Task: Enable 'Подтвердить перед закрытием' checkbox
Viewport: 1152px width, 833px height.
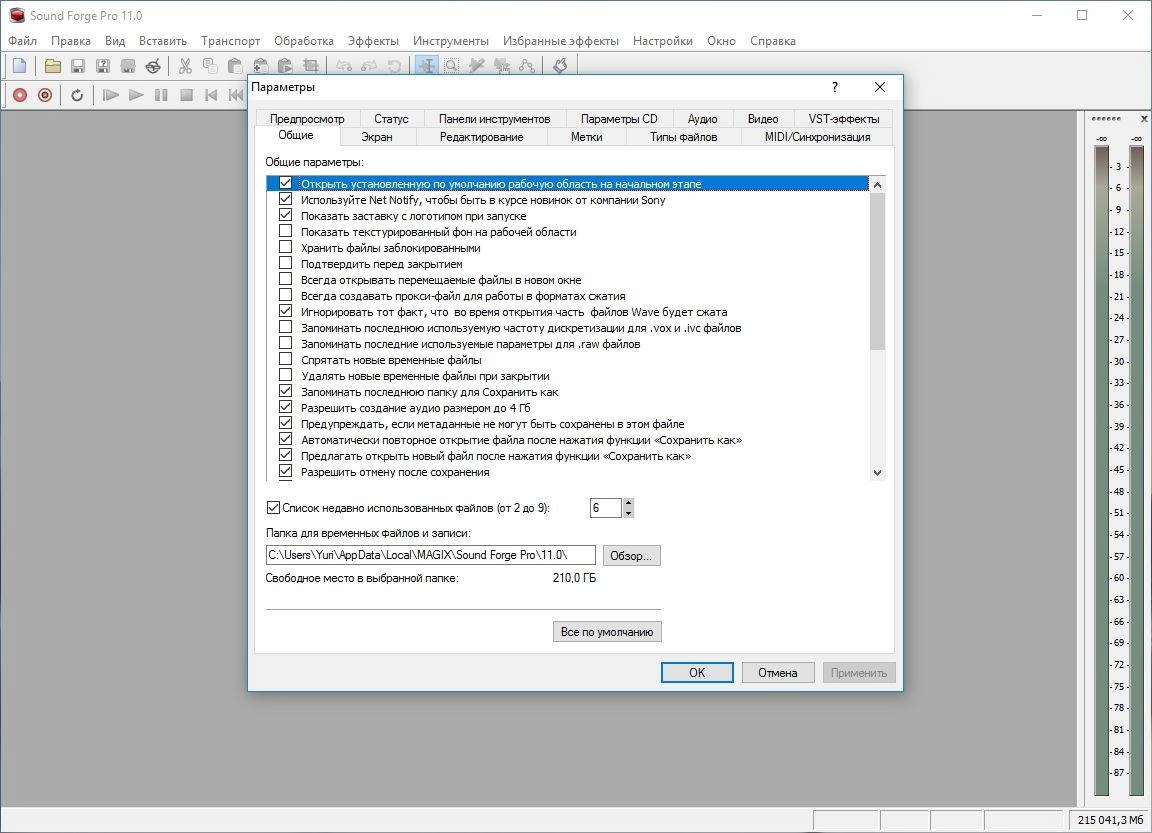Action: point(286,263)
